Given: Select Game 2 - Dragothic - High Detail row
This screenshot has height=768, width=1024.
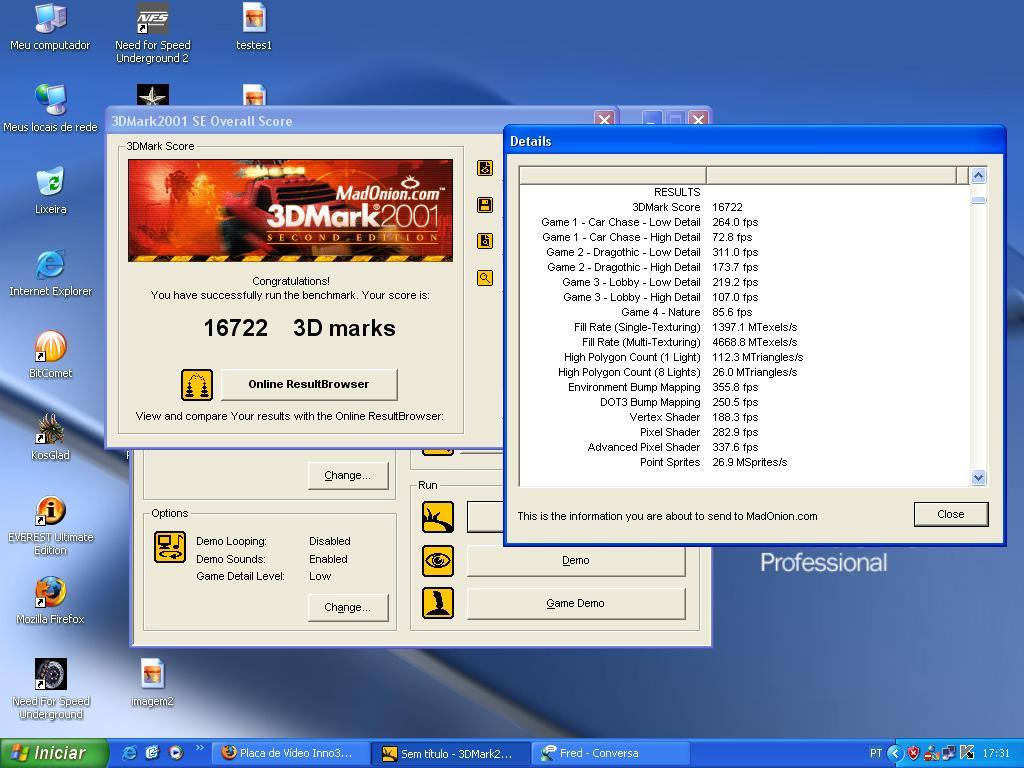Looking at the screenshot, I should [744, 267].
